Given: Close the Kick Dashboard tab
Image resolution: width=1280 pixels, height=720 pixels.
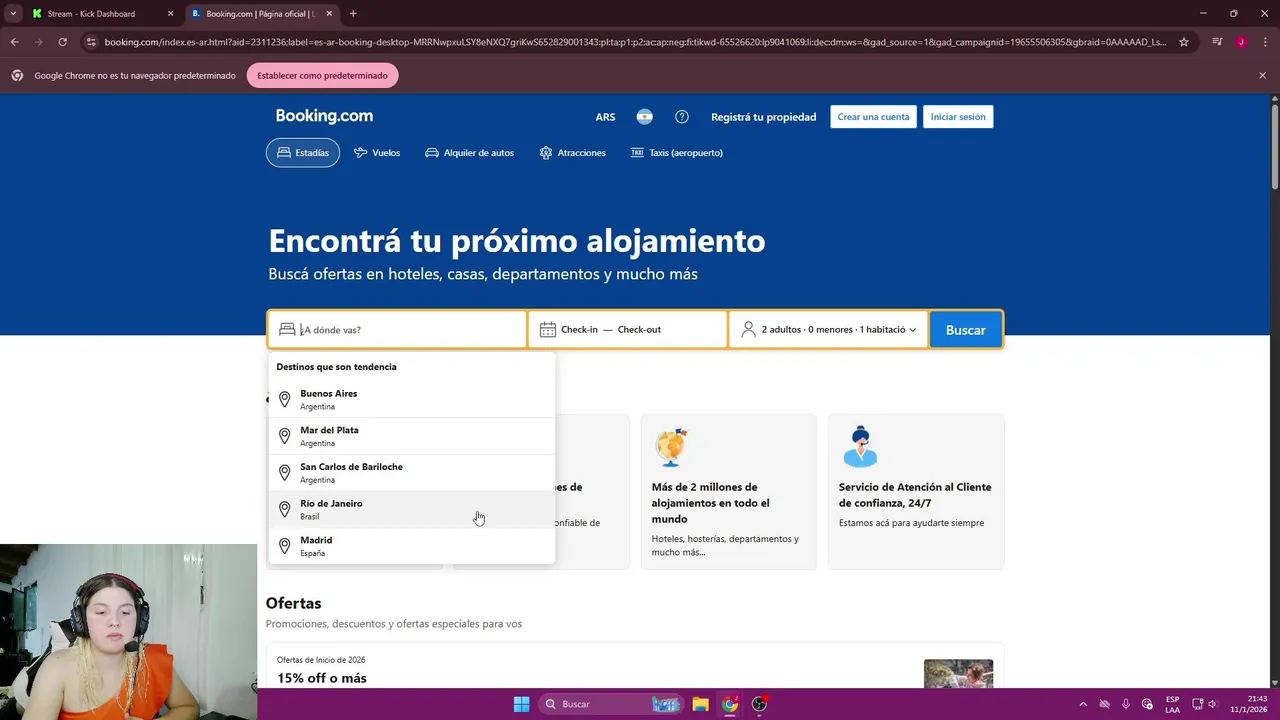Looking at the screenshot, I should click(170, 14).
